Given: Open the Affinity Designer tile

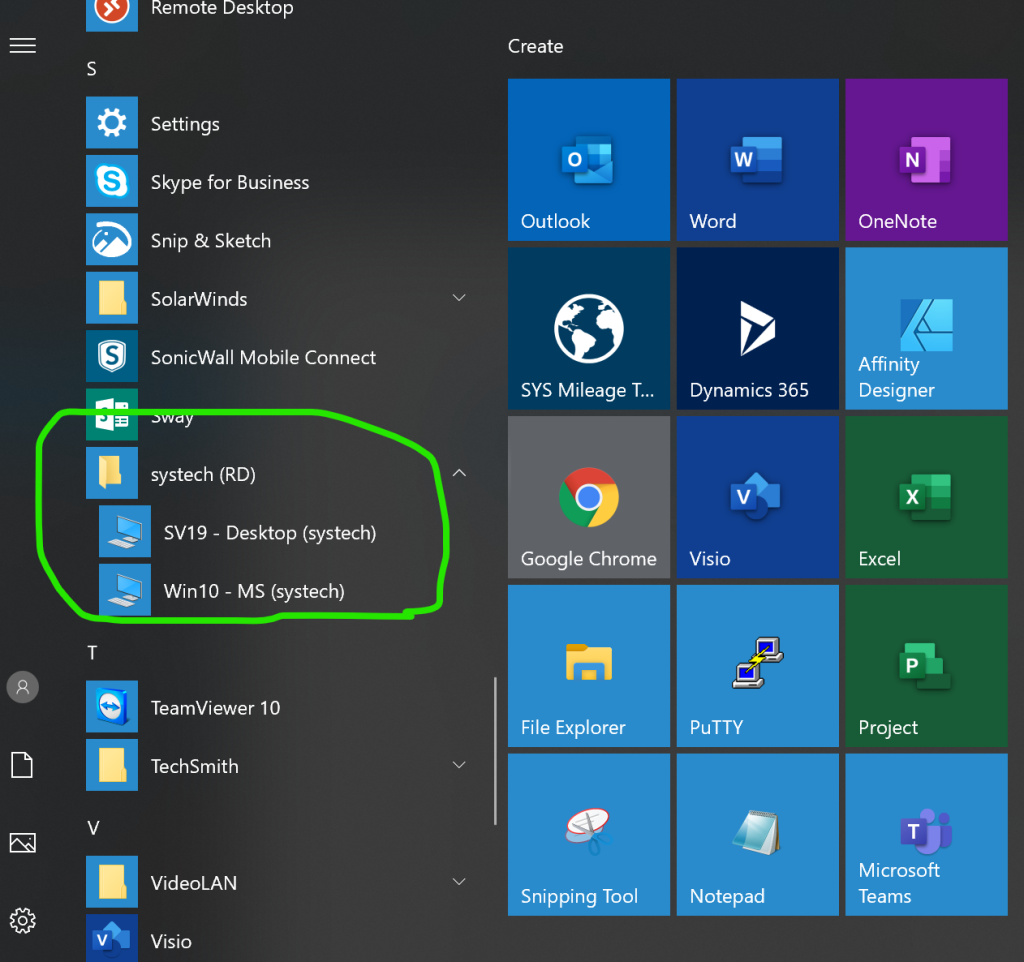Looking at the screenshot, I should (x=926, y=329).
